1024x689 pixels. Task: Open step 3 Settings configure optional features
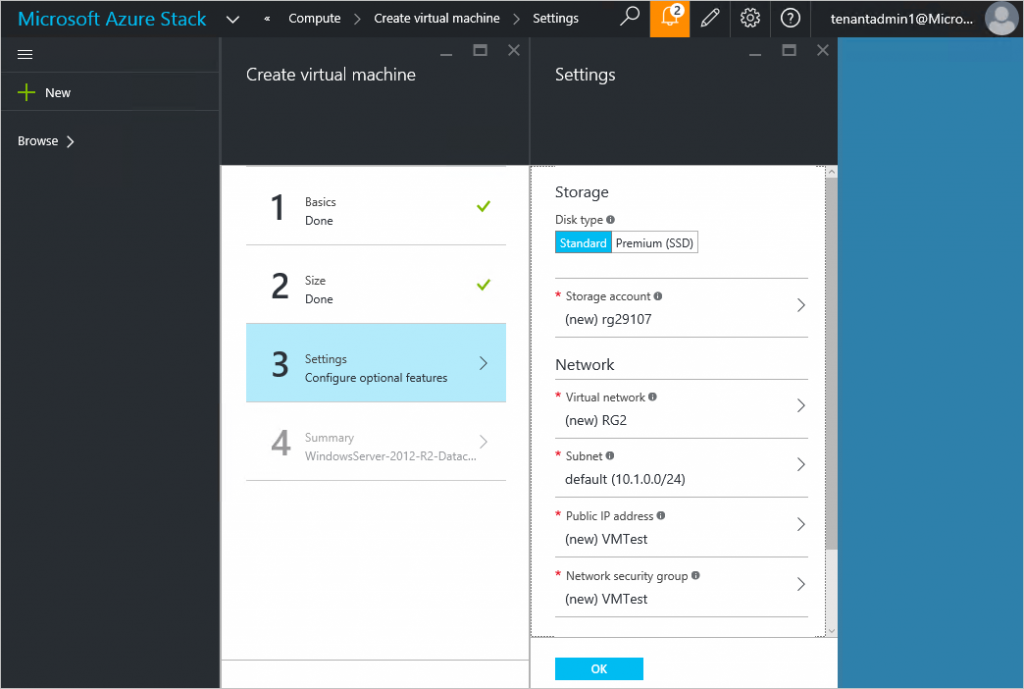[376, 363]
